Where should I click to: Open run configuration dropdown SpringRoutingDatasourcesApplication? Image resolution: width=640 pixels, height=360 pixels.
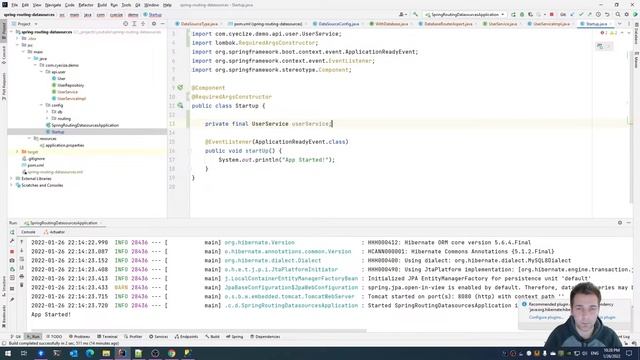tap(465, 14)
